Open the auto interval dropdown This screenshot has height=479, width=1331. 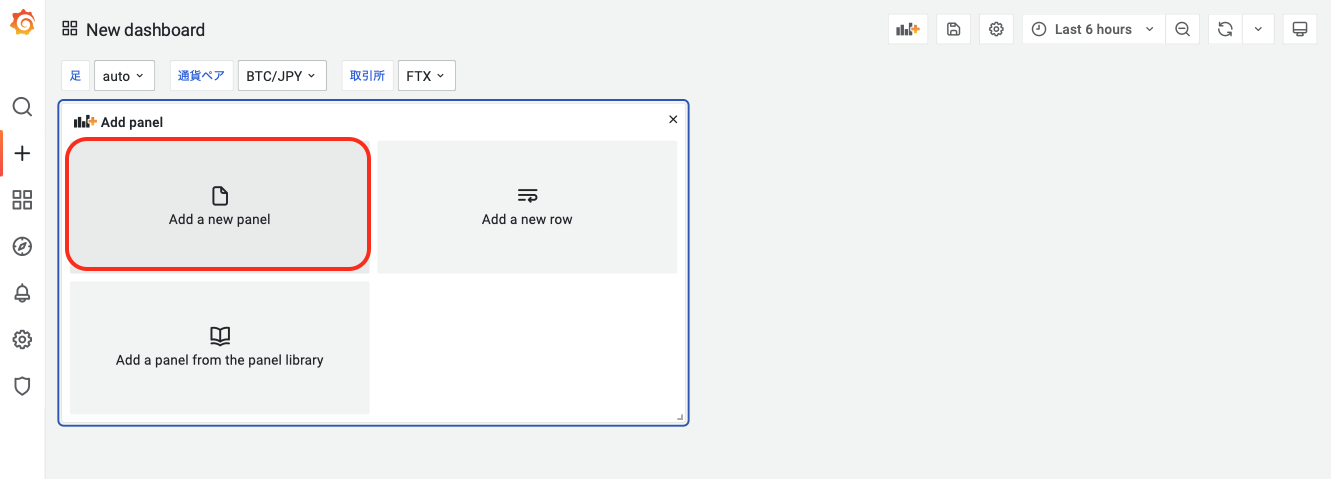(x=124, y=76)
